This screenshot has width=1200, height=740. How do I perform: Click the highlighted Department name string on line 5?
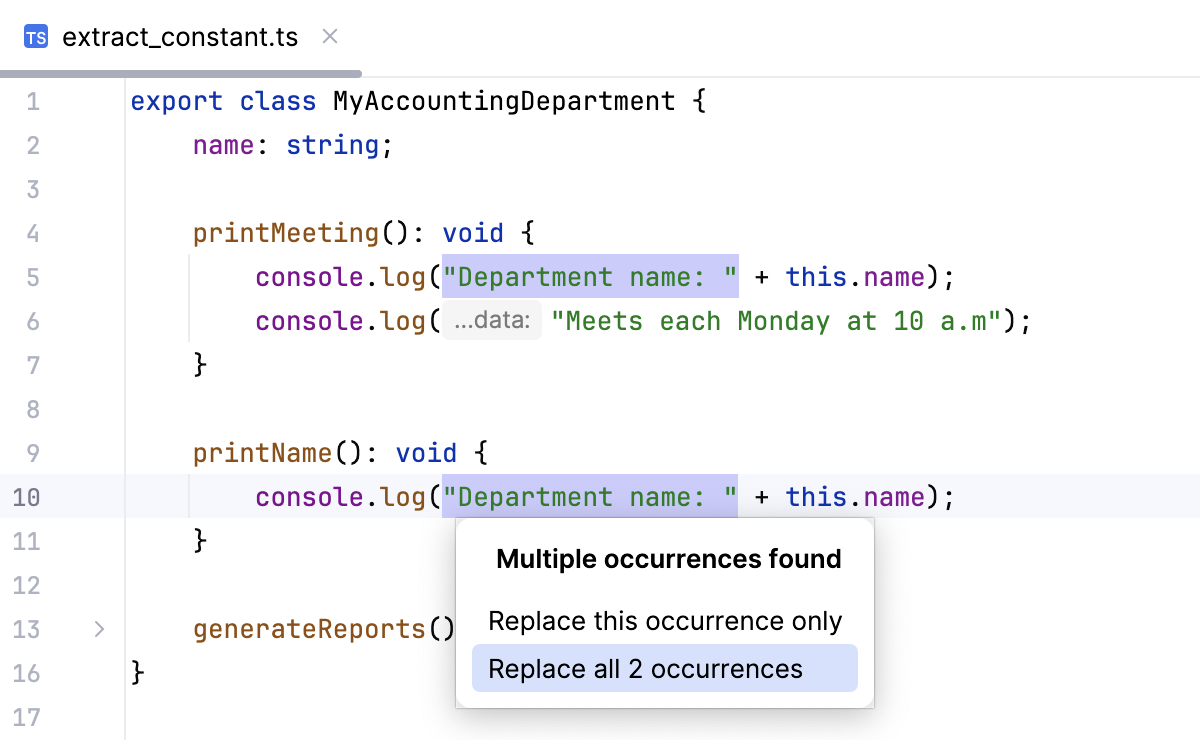589,277
